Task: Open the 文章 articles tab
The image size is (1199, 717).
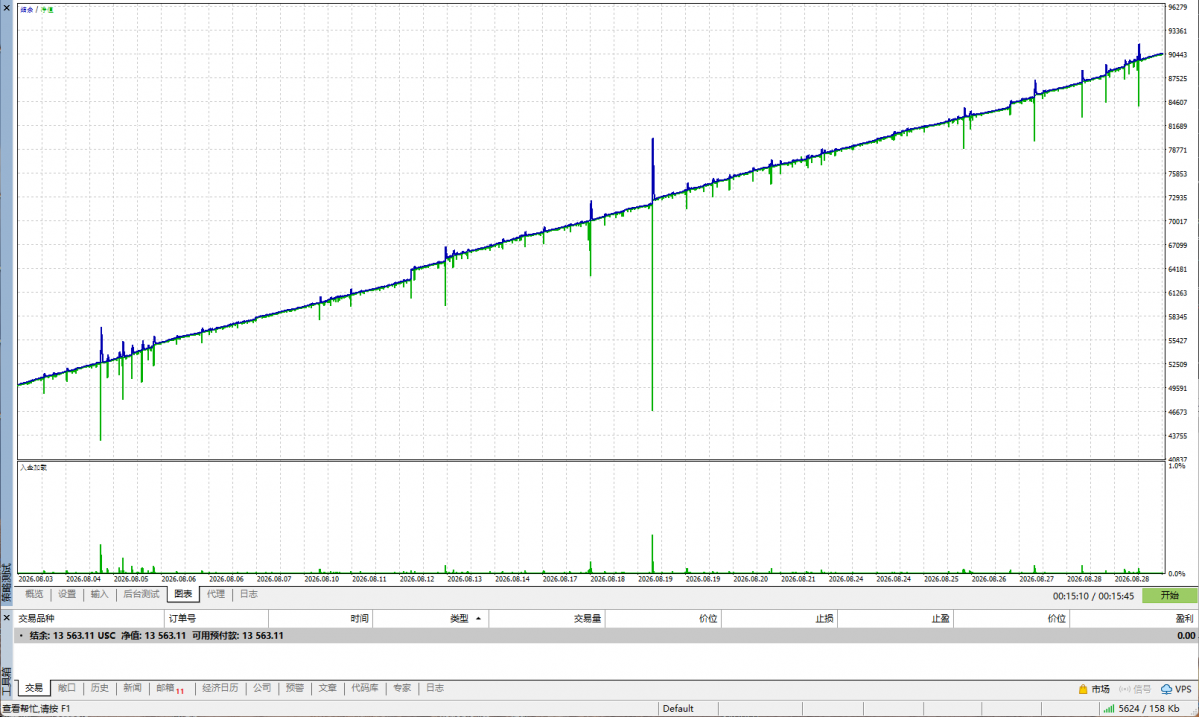Action: [327, 688]
